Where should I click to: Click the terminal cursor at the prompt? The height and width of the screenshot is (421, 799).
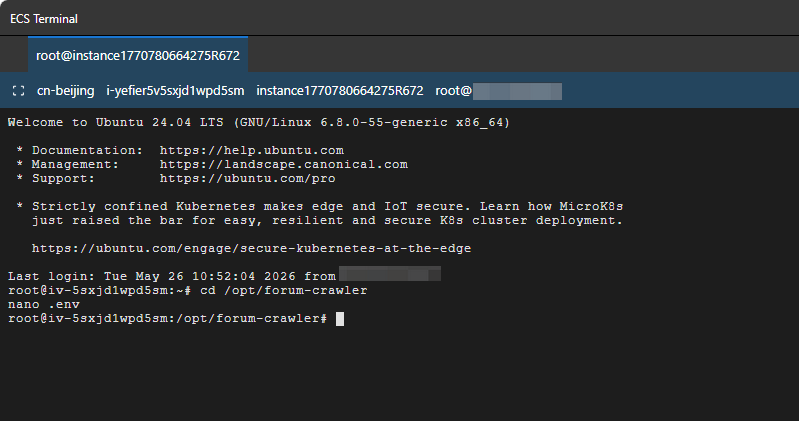coord(340,319)
